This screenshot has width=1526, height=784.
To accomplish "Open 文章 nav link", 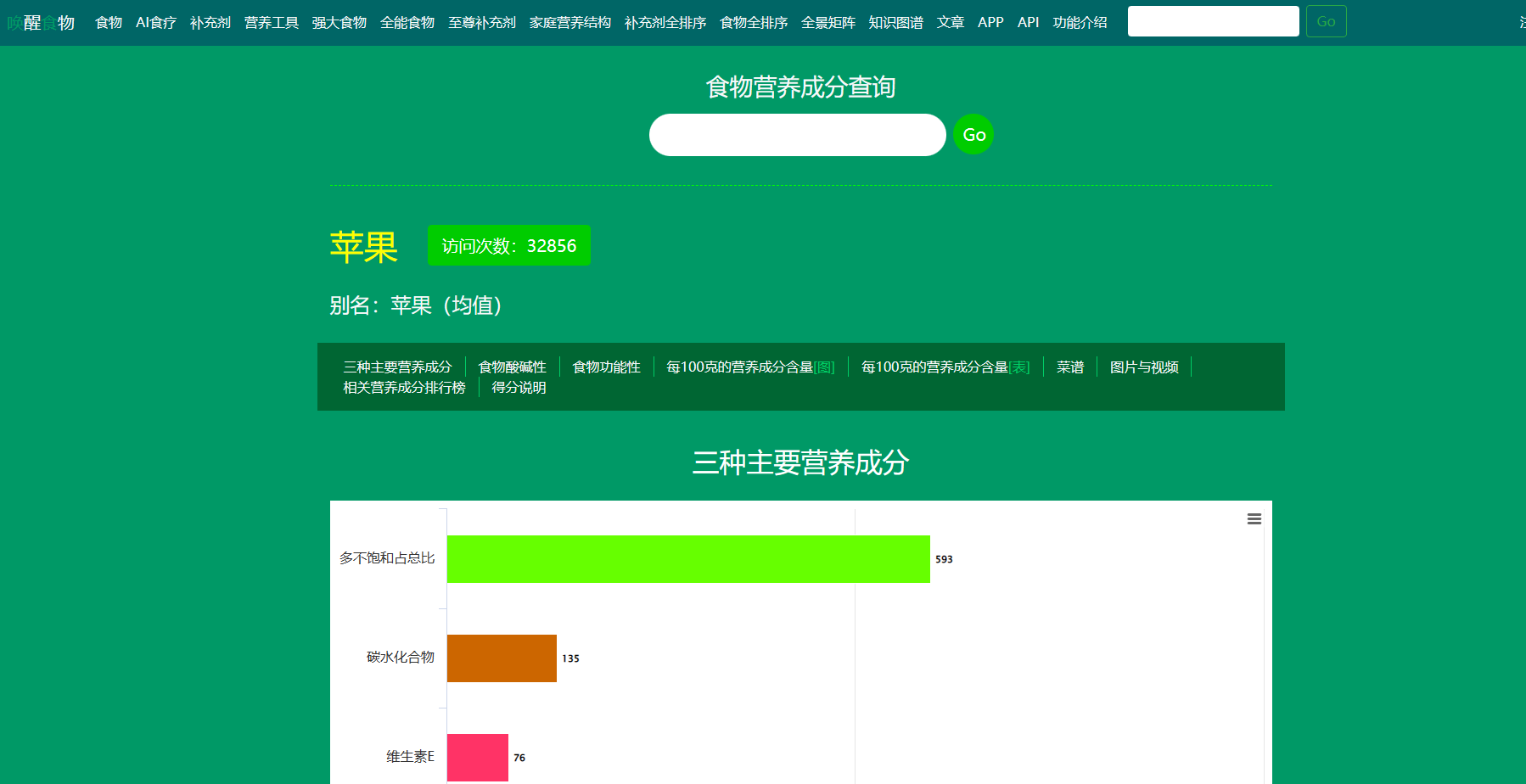I will tap(951, 23).
